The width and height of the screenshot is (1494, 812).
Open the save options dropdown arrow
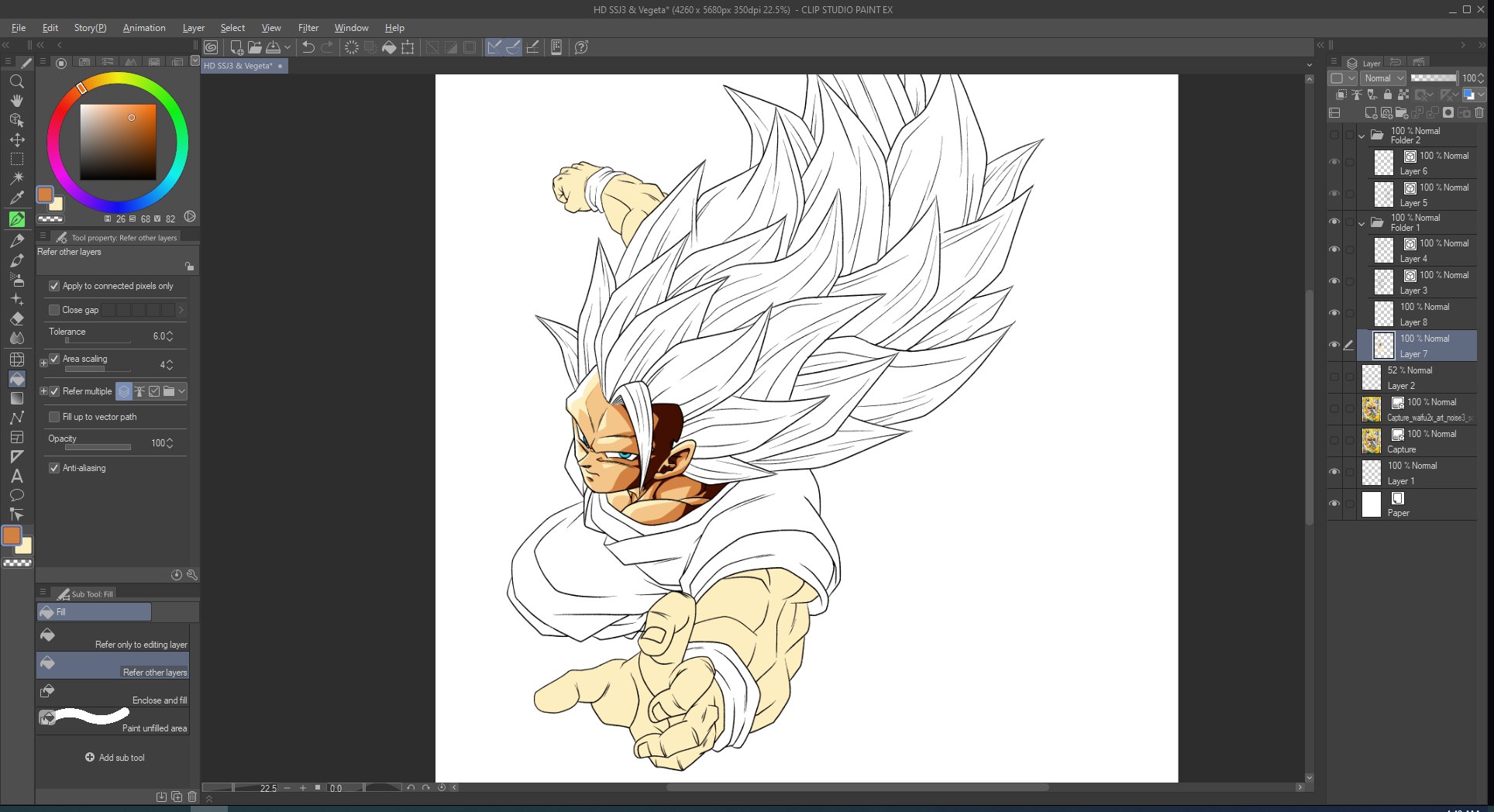pyautogui.click(x=287, y=47)
